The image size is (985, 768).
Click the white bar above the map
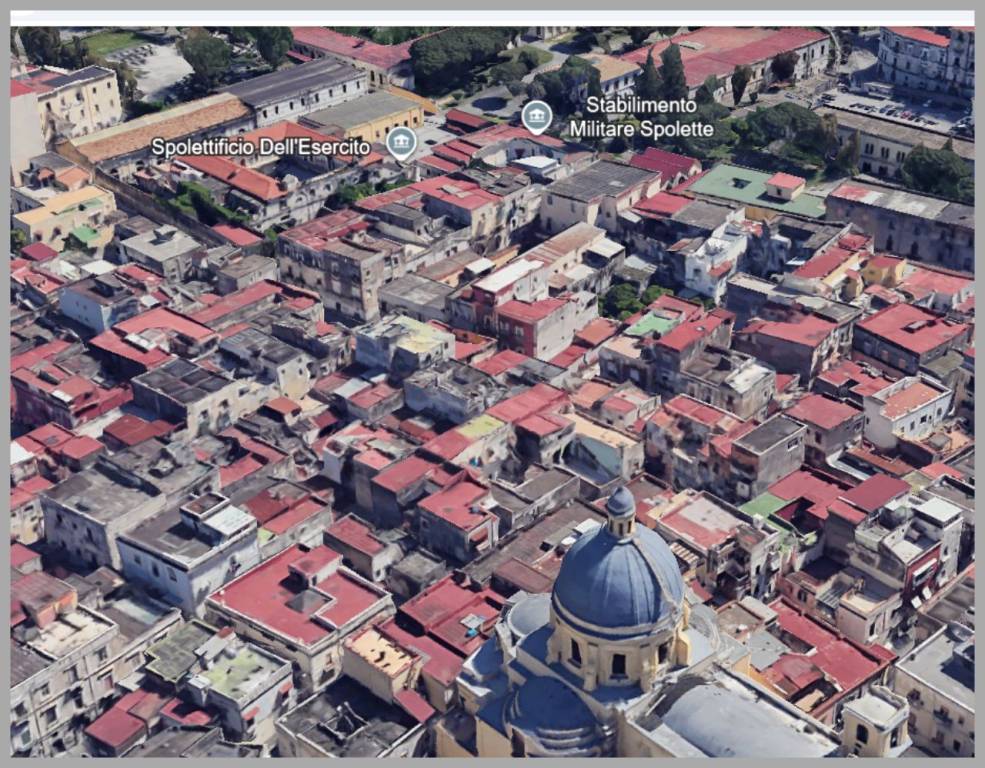(492, 18)
